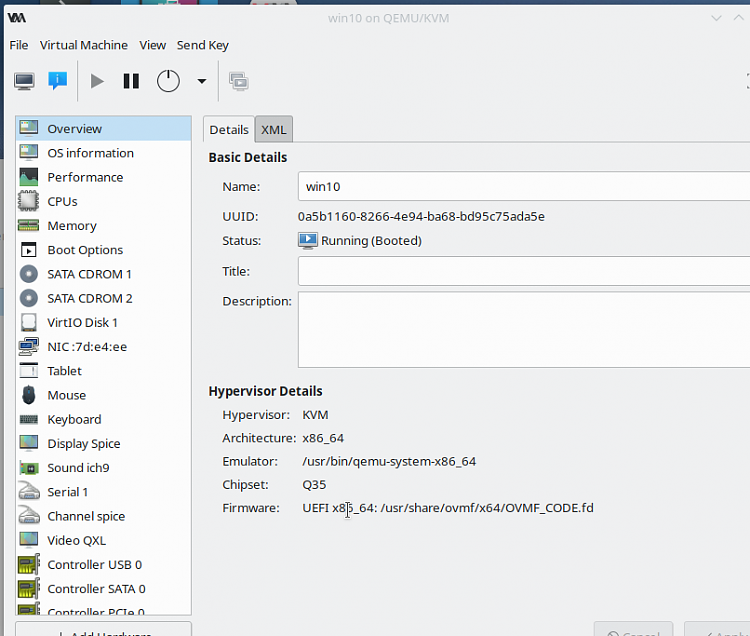The height and width of the screenshot is (636, 750).
Task: Switch to the XML tab
Action: click(x=274, y=130)
